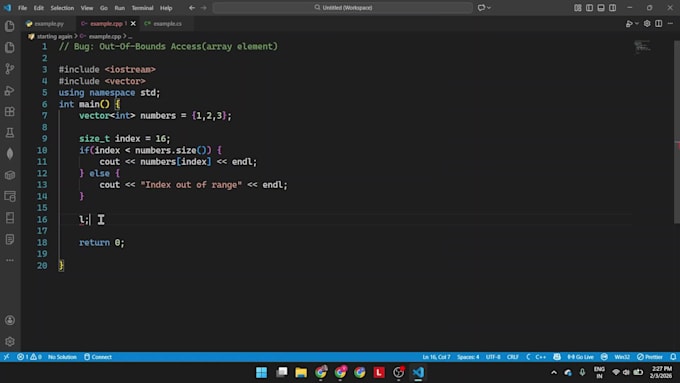Click the Win32 configuration status item
This screenshot has width=680, height=383.
[622, 357]
